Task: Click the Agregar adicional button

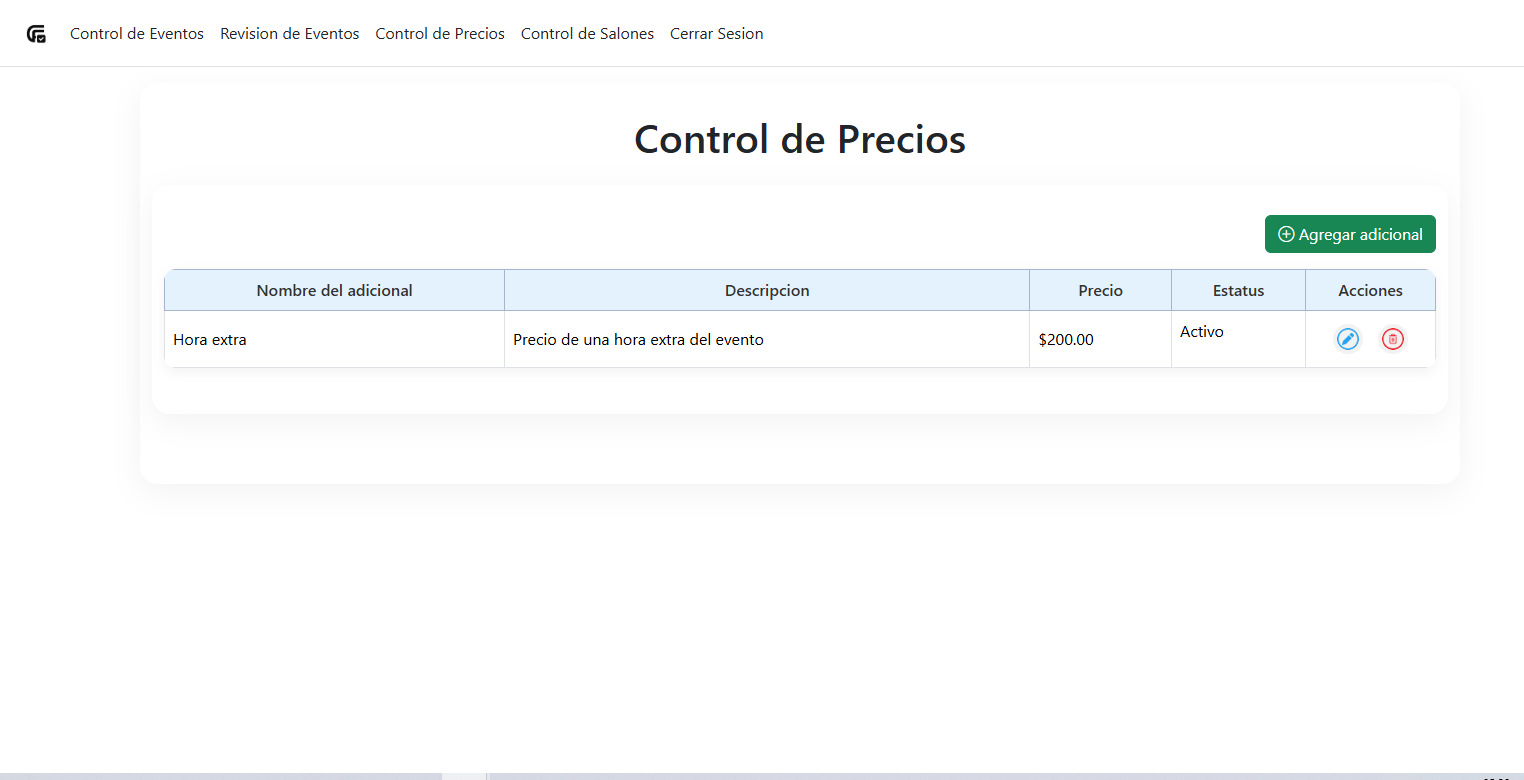Action: pos(1350,234)
